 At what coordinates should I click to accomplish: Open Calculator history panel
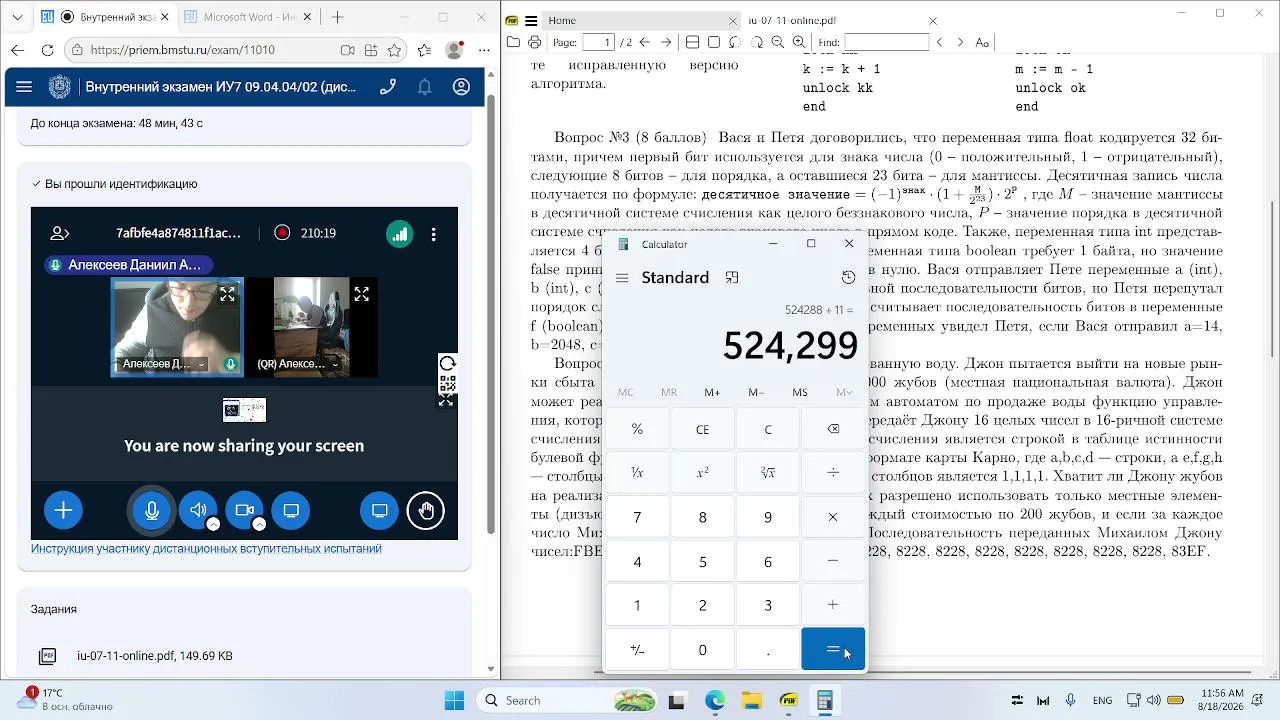coord(848,278)
